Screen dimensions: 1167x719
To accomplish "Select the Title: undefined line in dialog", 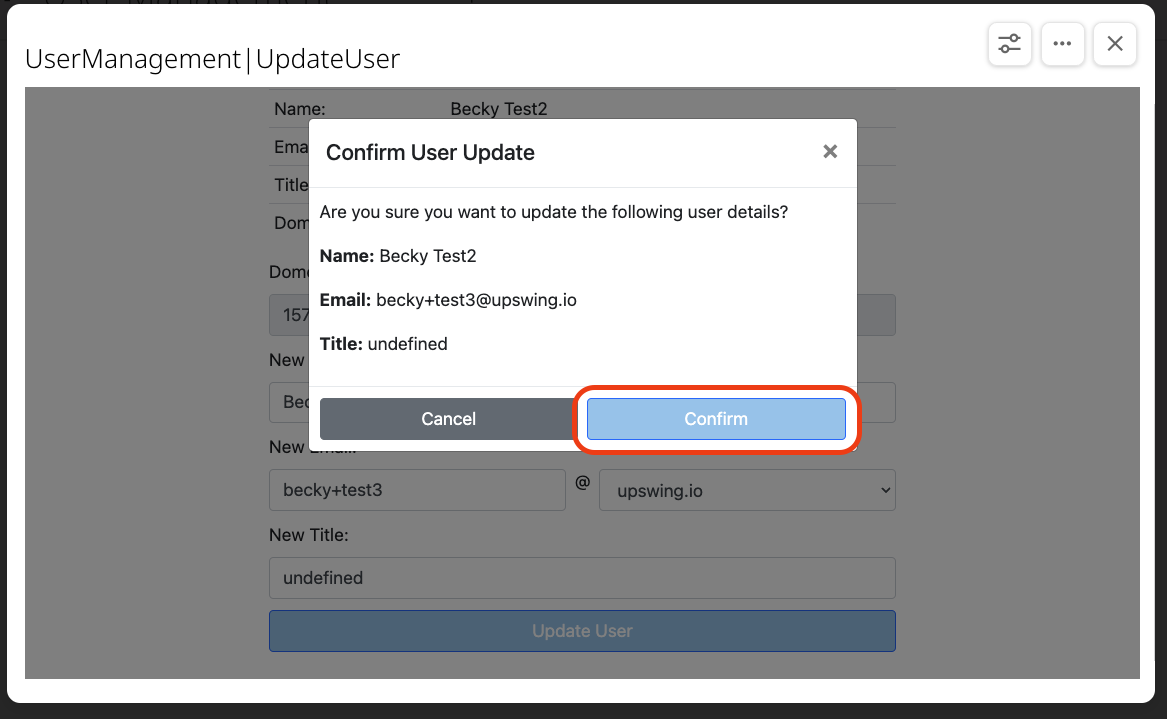I will 384,344.
